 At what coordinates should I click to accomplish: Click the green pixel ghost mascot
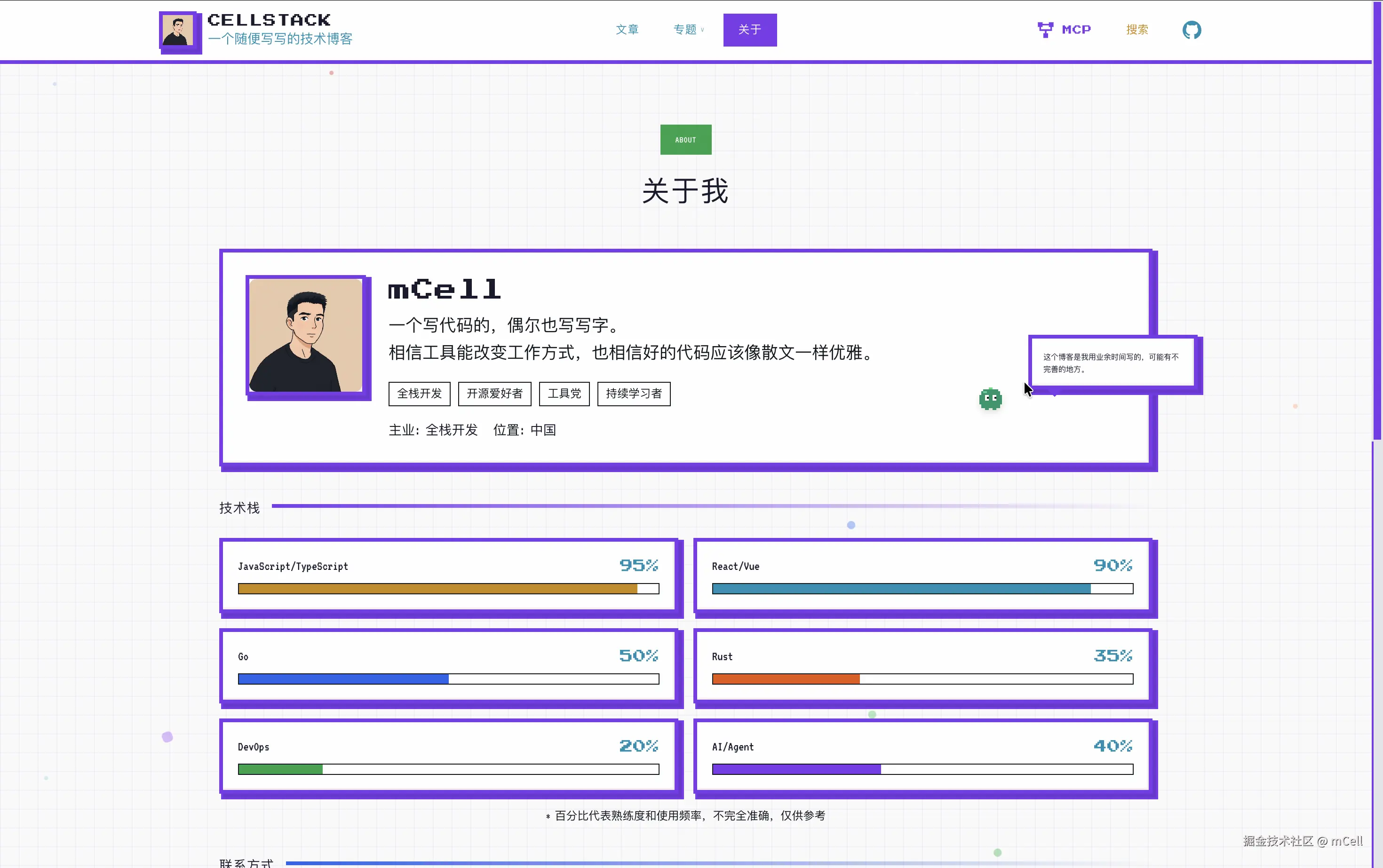click(x=990, y=398)
